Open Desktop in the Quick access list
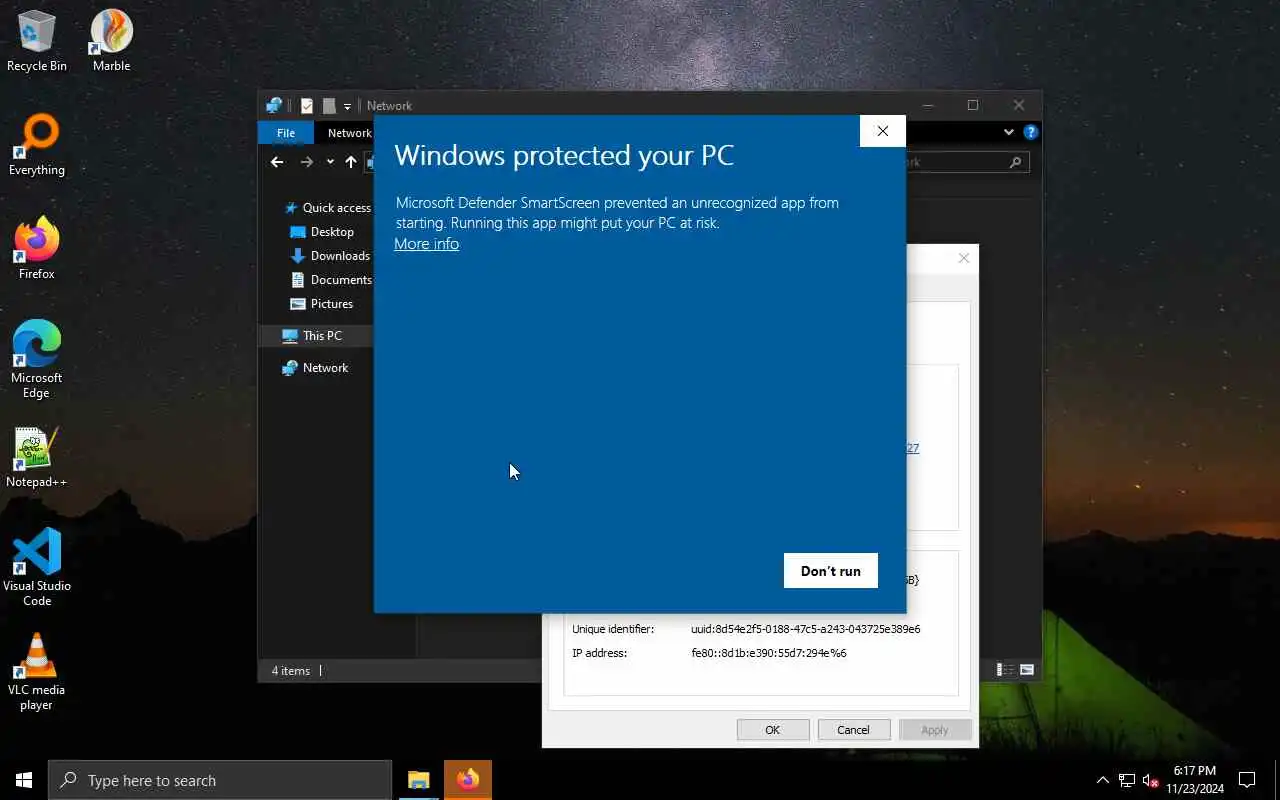 [321, 232]
